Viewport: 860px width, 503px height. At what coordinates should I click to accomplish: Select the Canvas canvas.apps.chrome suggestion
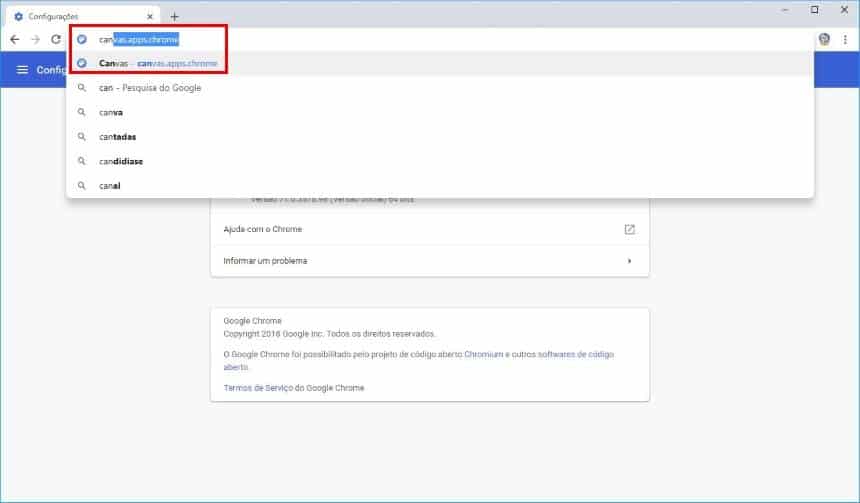pyautogui.click(x=440, y=64)
